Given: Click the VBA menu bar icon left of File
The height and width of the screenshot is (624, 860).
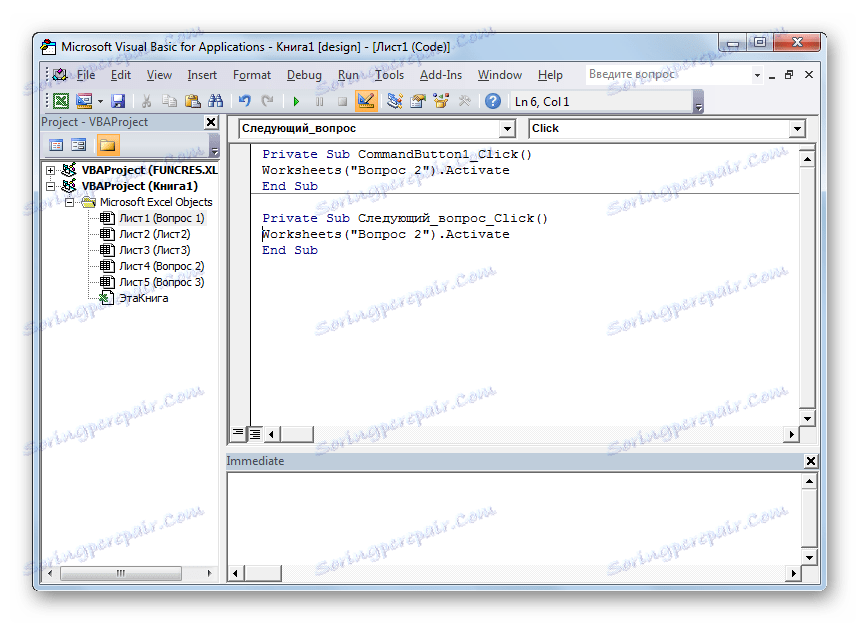Looking at the screenshot, I should 59,75.
